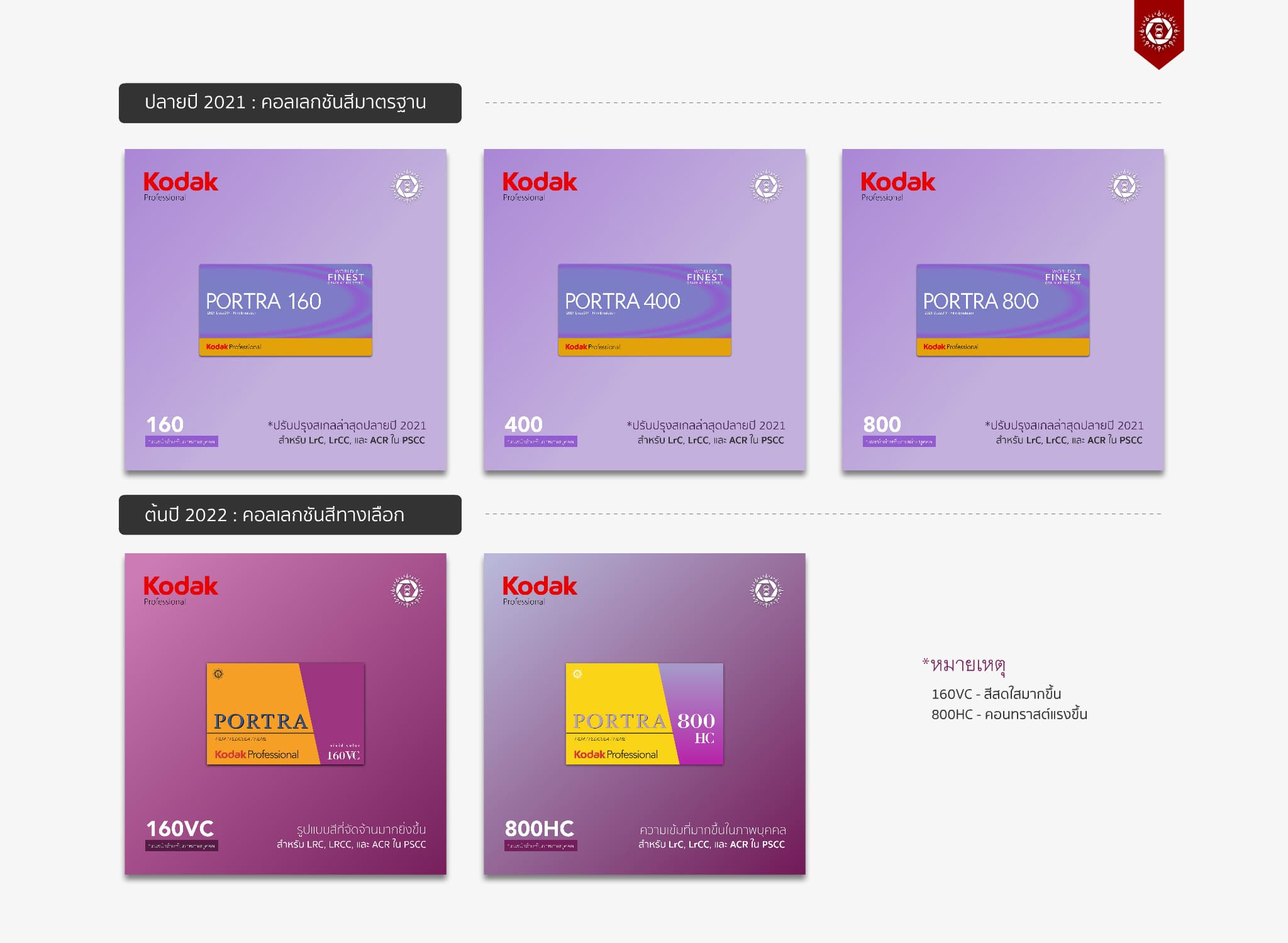Click the dark tag under '160VC'
This screenshot has width=1288, height=943.
pyautogui.click(x=182, y=846)
